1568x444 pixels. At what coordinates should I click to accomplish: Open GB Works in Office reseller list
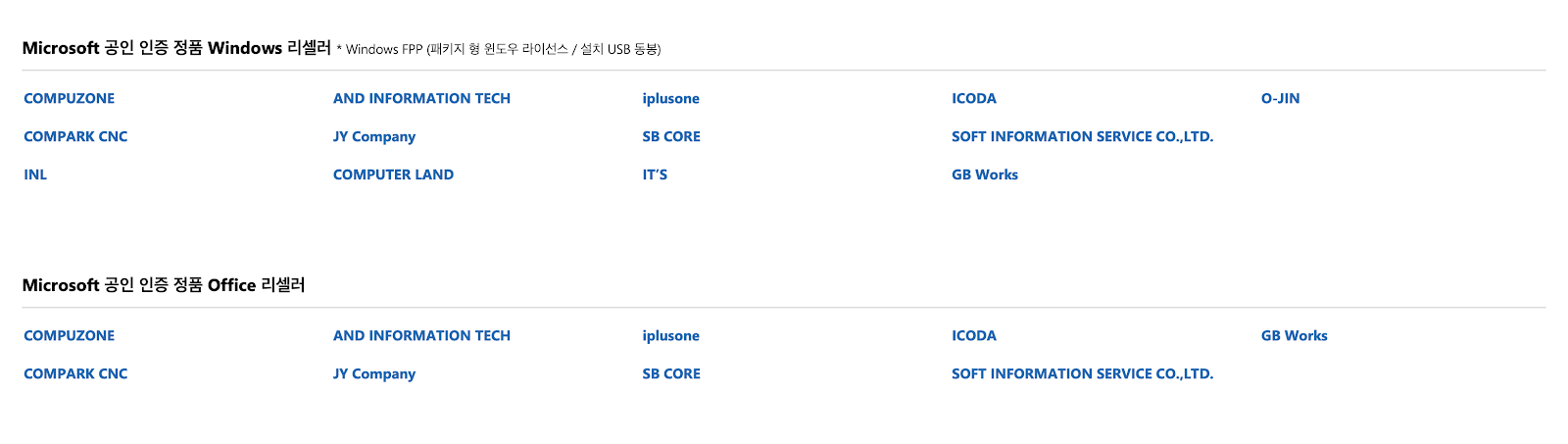(1294, 335)
